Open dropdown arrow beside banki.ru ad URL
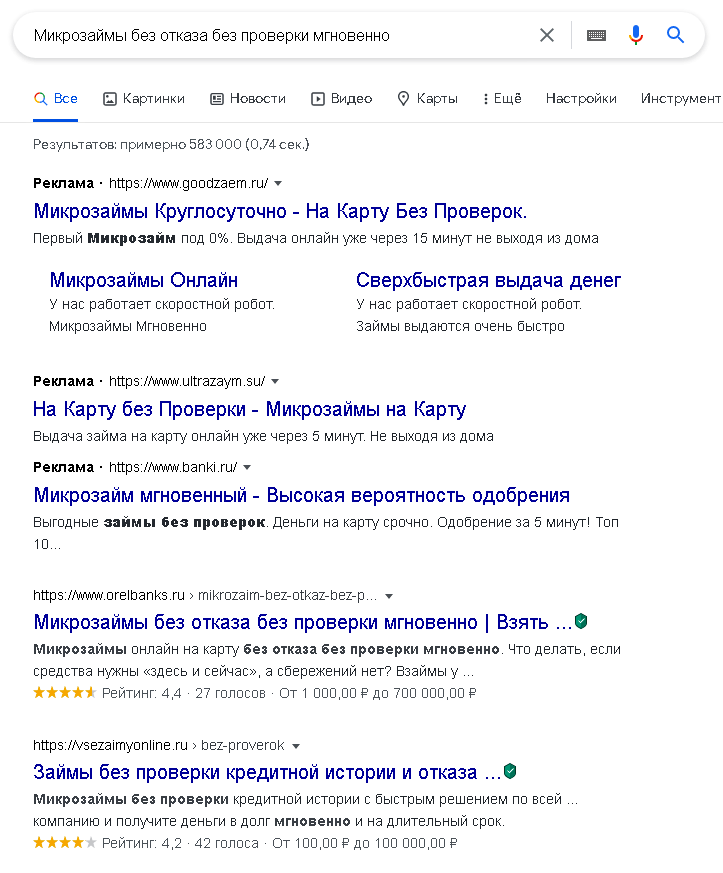Viewport: 723px width, 873px height. 247,467
